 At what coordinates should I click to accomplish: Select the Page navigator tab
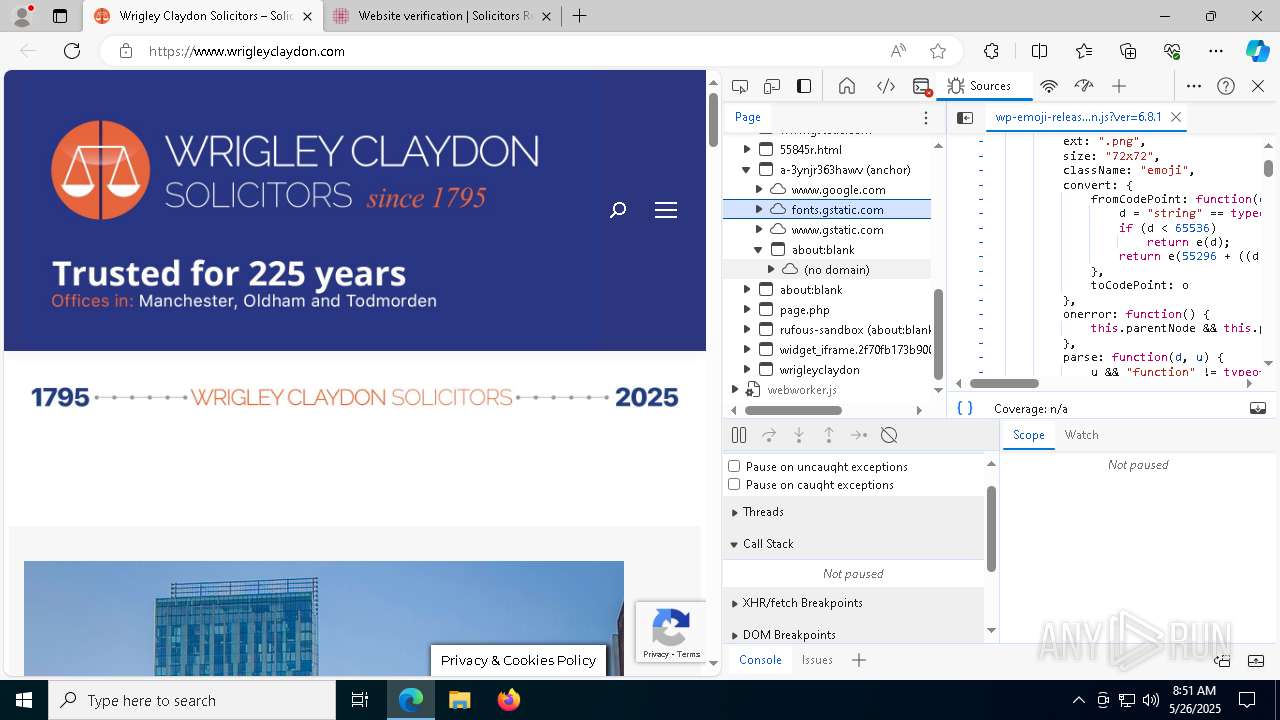pos(748,117)
